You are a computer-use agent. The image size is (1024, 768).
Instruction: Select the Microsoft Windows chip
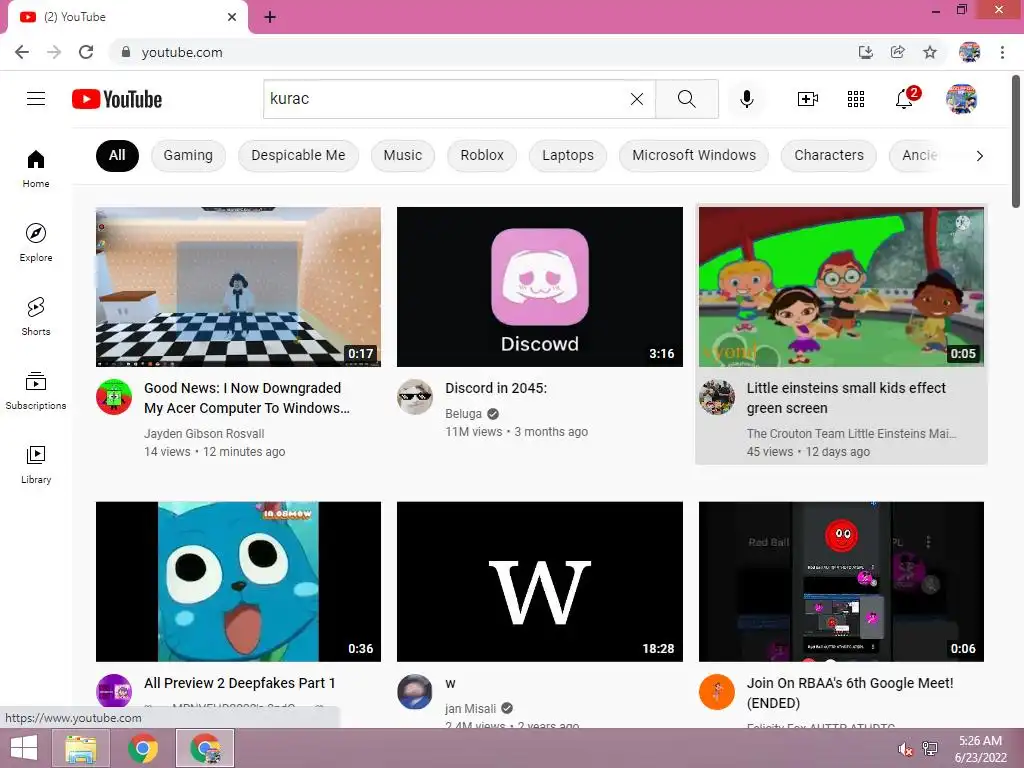pyautogui.click(x=694, y=155)
